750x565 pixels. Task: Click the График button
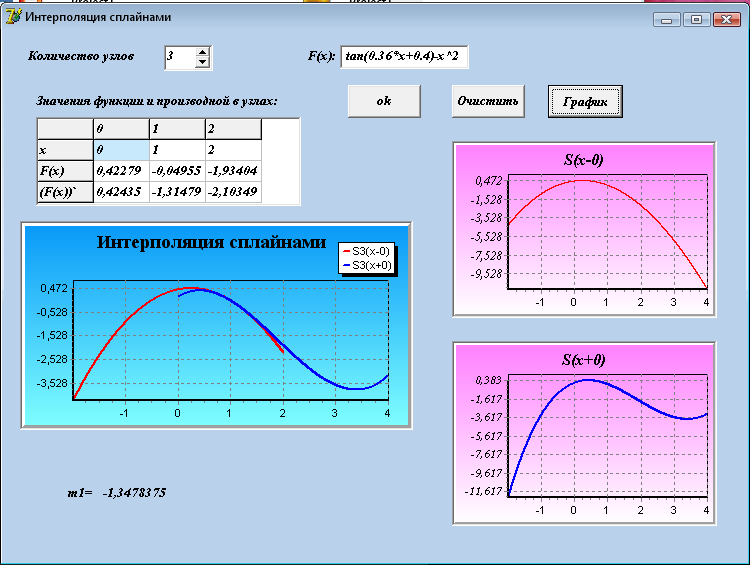585,101
